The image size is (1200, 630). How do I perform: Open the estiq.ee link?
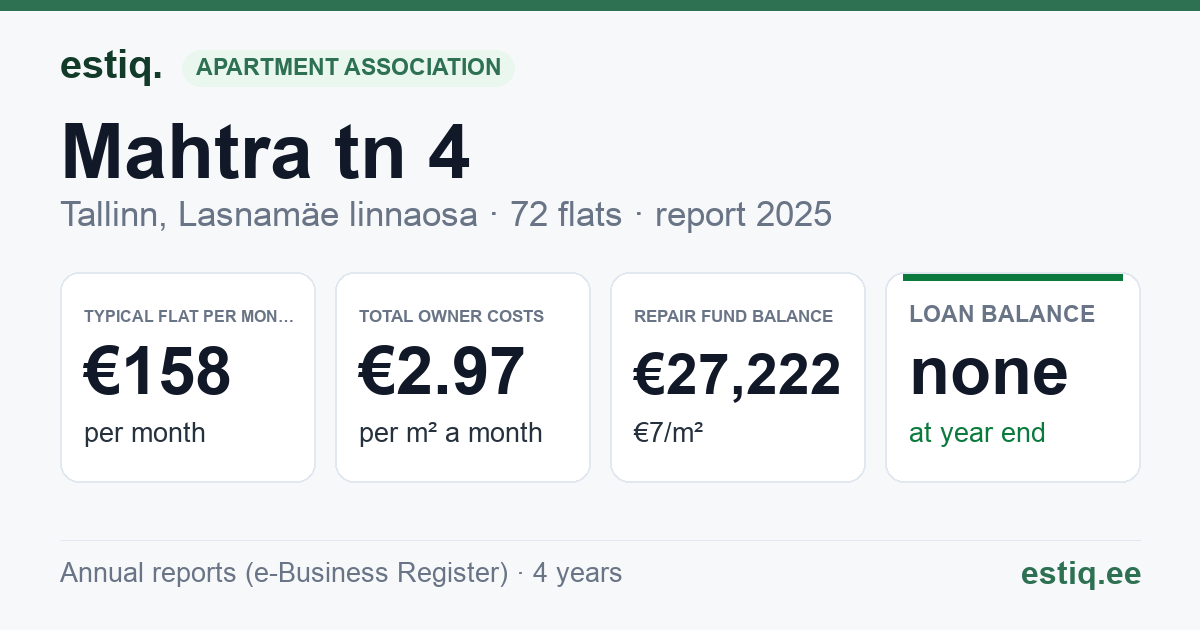click(1081, 573)
